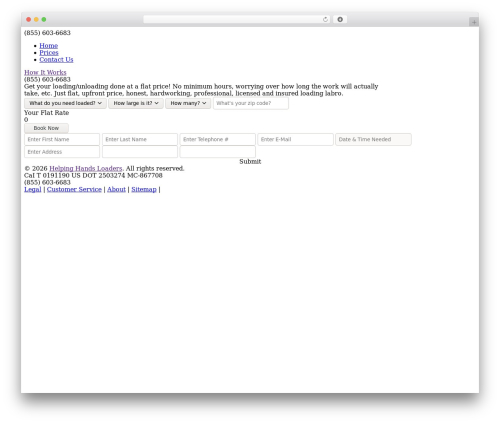Click the circular extension icon beside address bar
The image size is (500, 423).
[x=340, y=19]
